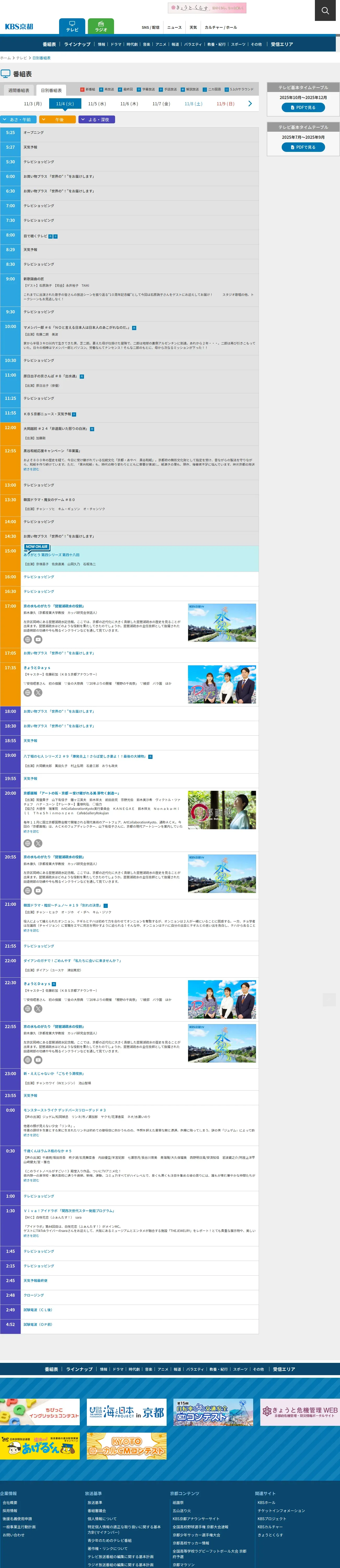340x1568 pixels.
Task: Expand 続きを読む for 21:00 韓国ドラマ・推奴
Action: tap(31, 931)
